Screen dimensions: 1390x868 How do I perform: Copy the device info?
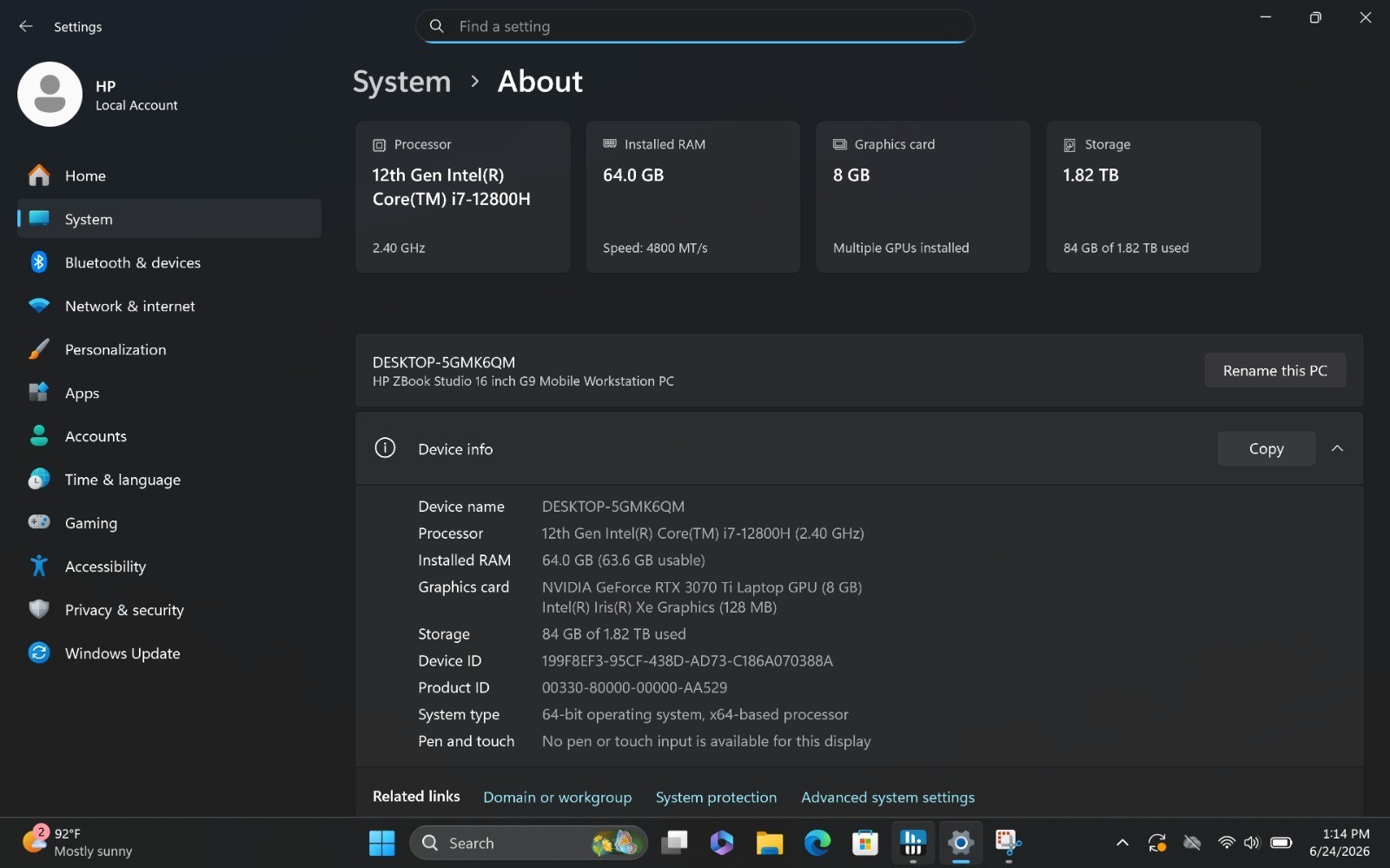[1267, 448]
